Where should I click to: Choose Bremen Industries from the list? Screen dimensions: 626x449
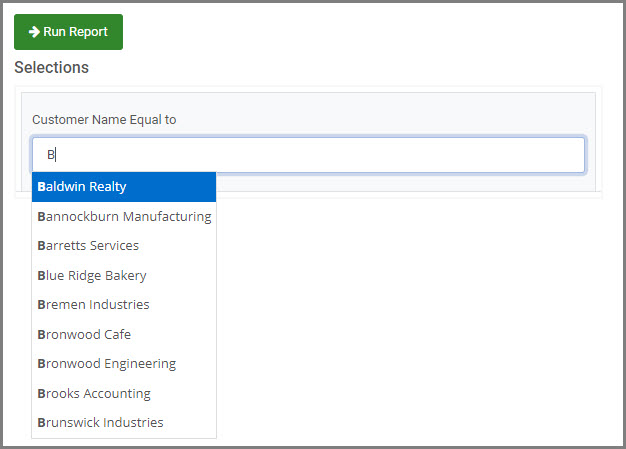[x=124, y=305]
